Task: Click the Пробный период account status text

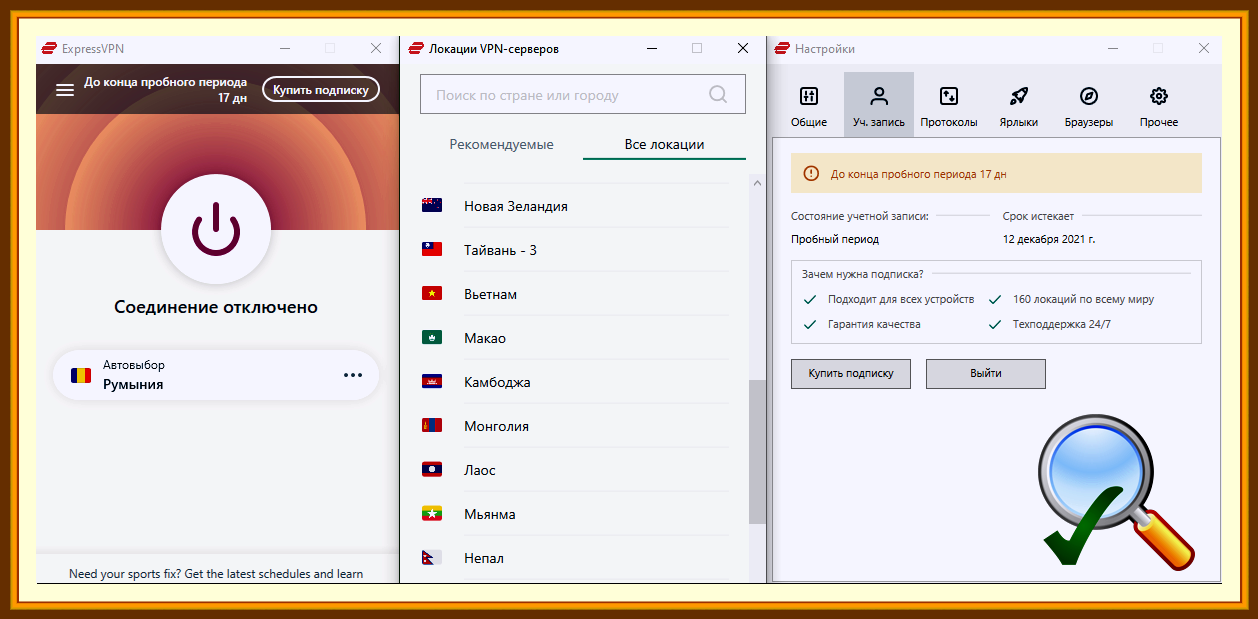Action: (834, 240)
